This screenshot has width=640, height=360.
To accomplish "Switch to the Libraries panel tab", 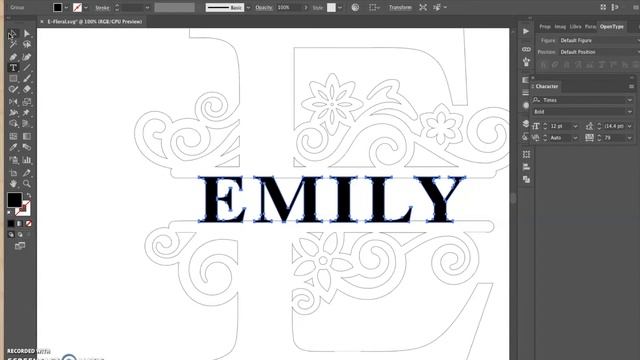I will click(x=575, y=27).
